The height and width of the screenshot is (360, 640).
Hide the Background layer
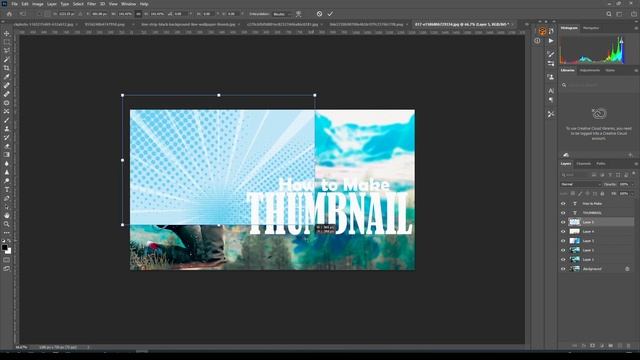pyautogui.click(x=563, y=269)
